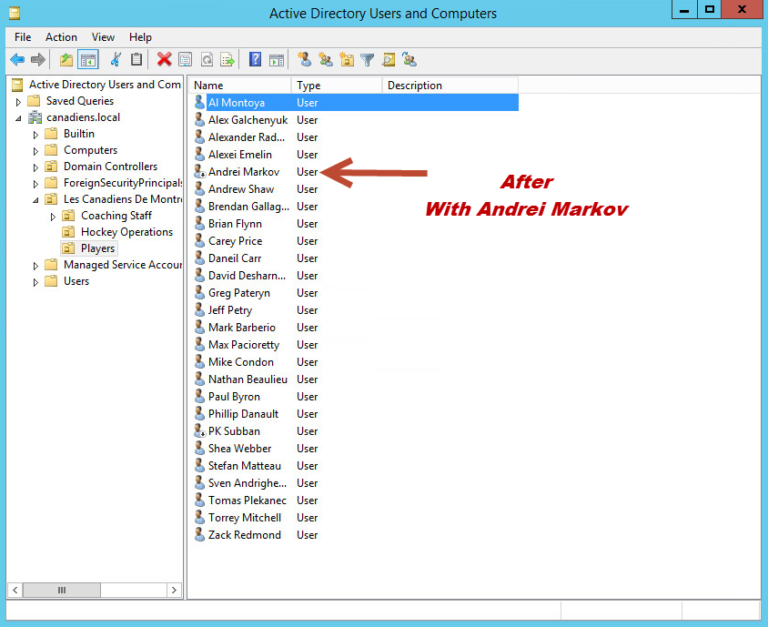Click Al Montoya user icon
Image resolution: width=768 pixels, height=627 pixels.
(199, 102)
